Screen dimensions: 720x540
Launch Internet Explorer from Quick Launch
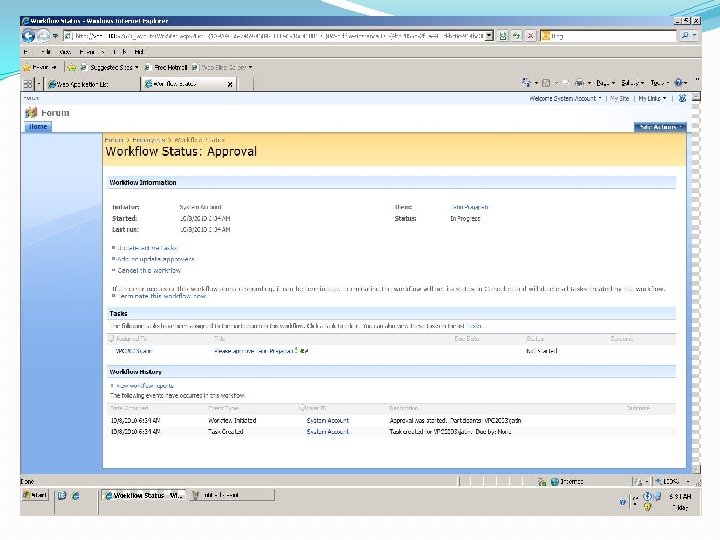click(76, 495)
